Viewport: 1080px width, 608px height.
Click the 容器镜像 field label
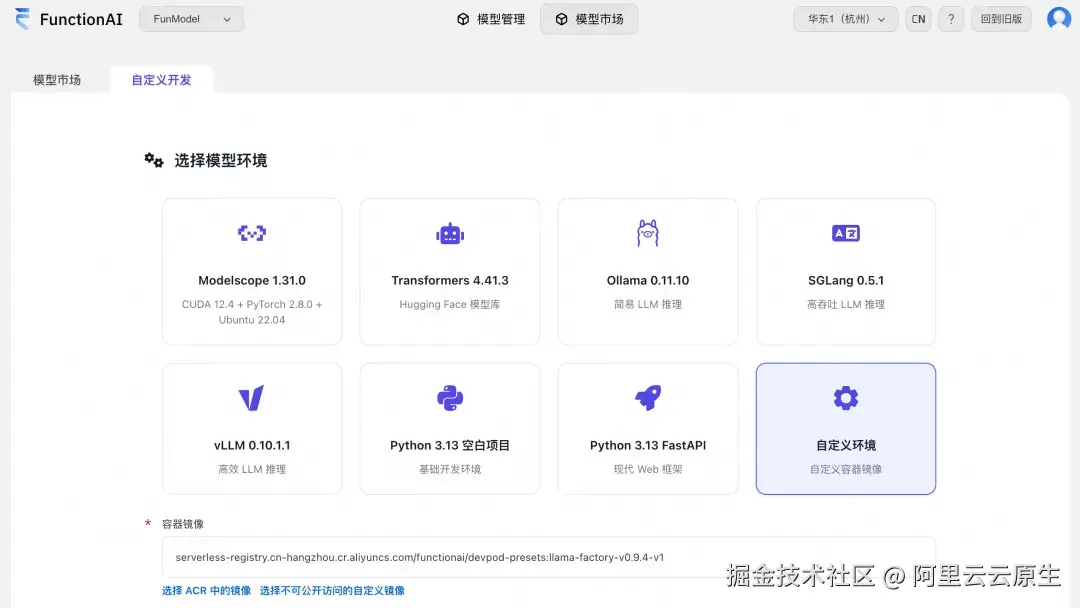pyautogui.click(x=183, y=524)
